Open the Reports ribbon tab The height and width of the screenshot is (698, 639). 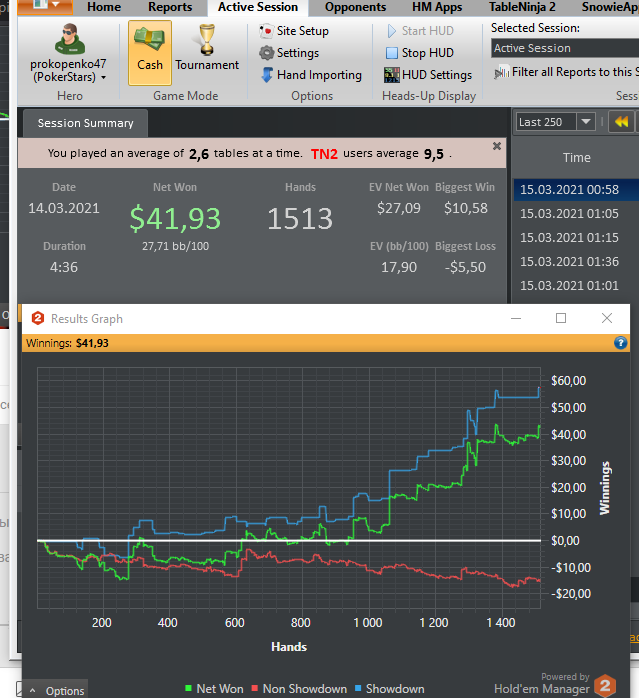(x=170, y=7)
